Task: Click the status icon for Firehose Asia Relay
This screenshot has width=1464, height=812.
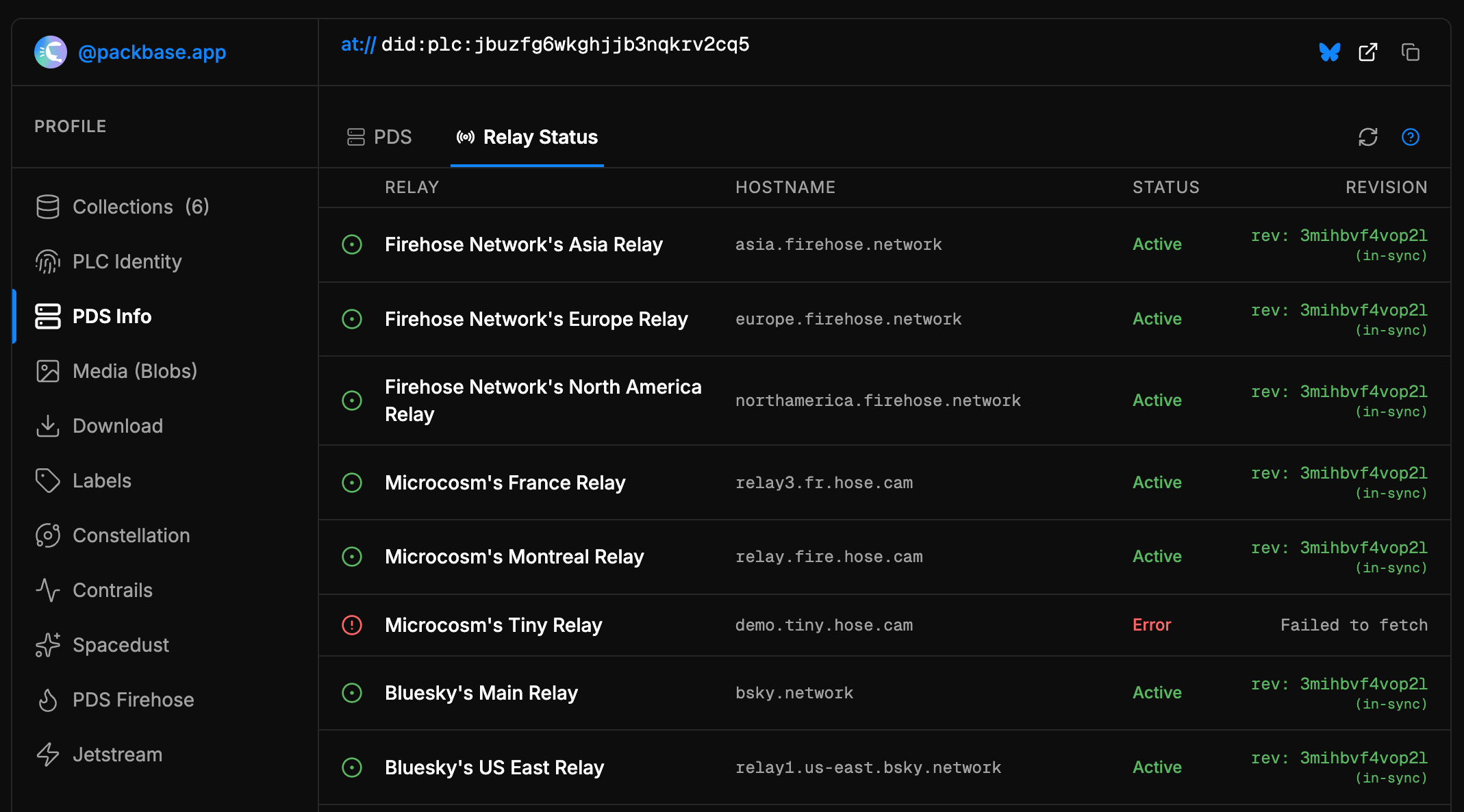Action: [352, 244]
